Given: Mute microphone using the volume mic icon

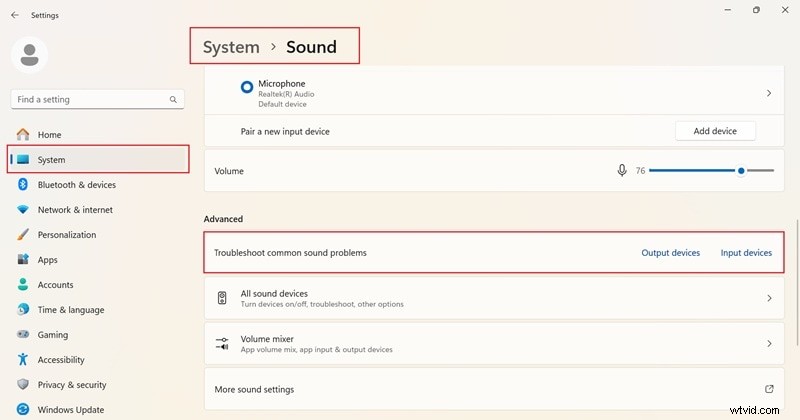Looking at the screenshot, I should coord(622,171).
